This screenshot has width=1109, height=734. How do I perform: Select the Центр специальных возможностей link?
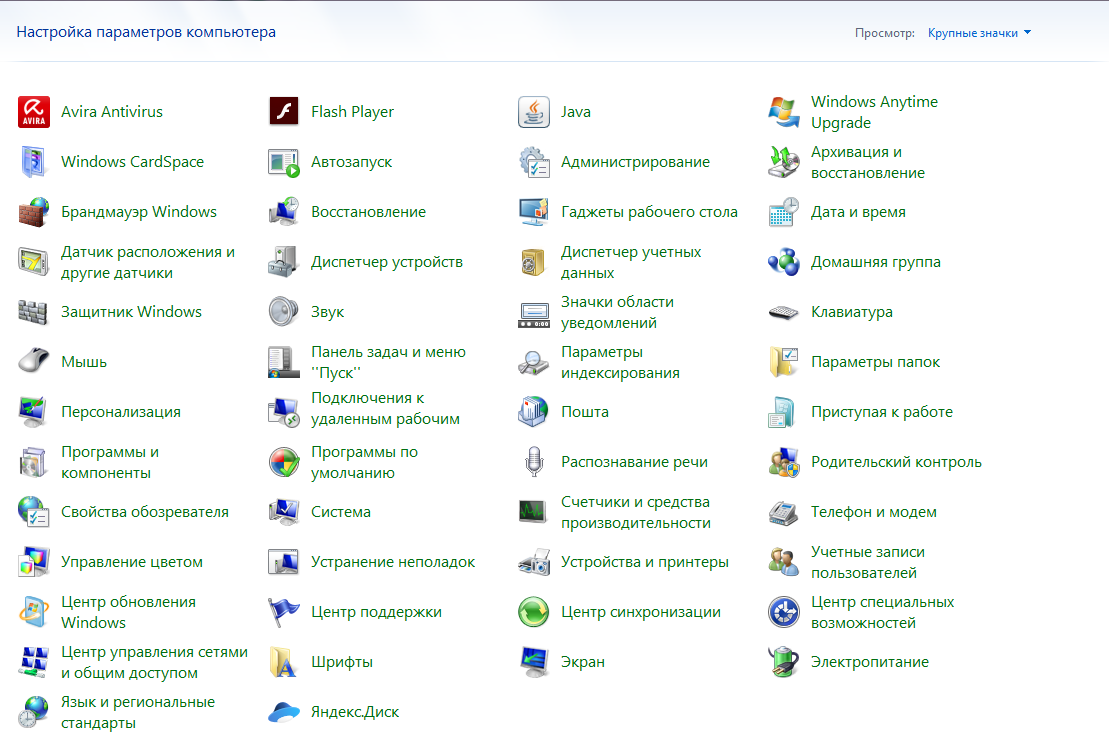point(883,612)
